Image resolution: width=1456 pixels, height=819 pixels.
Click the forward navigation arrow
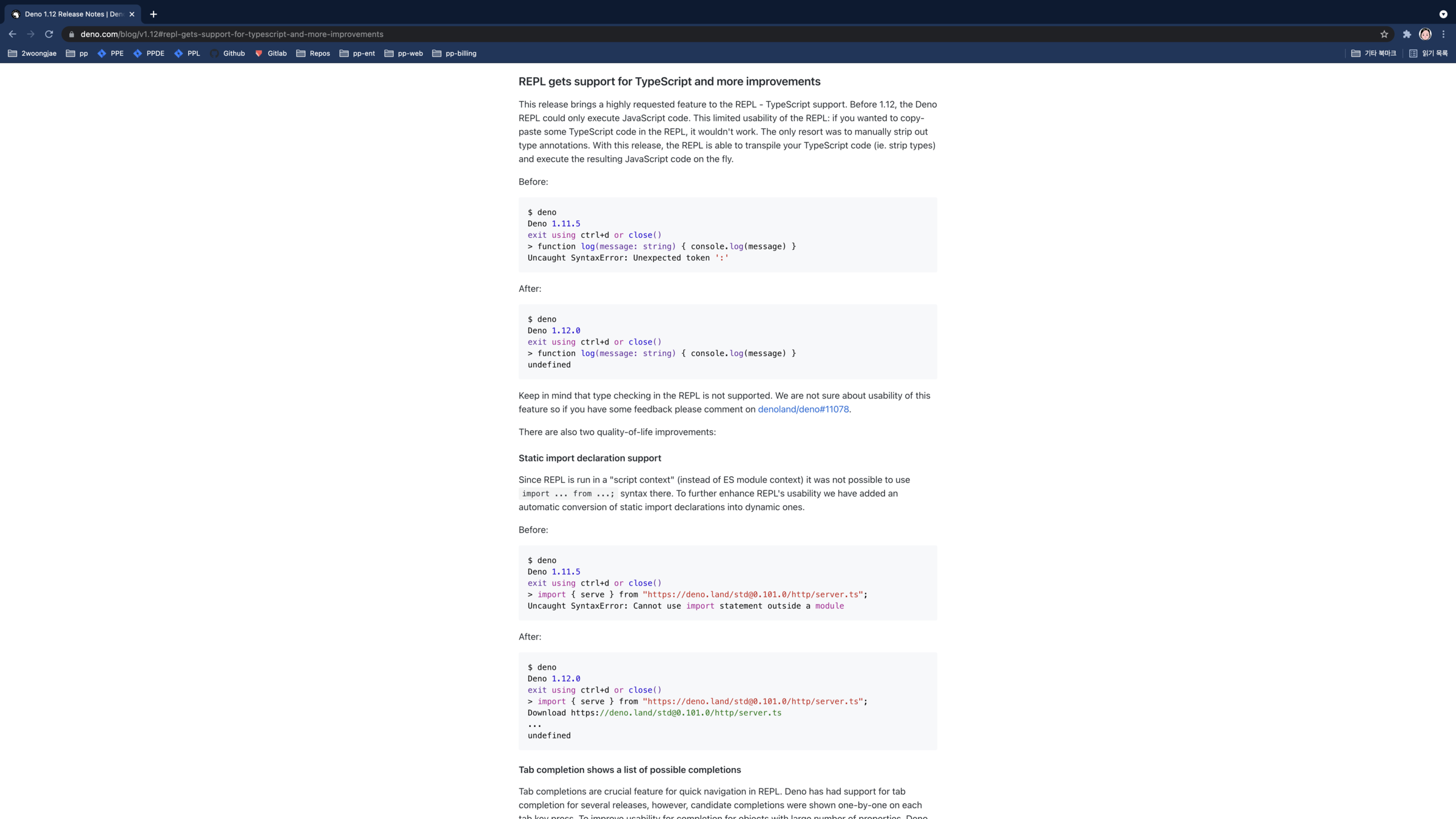pyautogui.click(x=30, y=34)
